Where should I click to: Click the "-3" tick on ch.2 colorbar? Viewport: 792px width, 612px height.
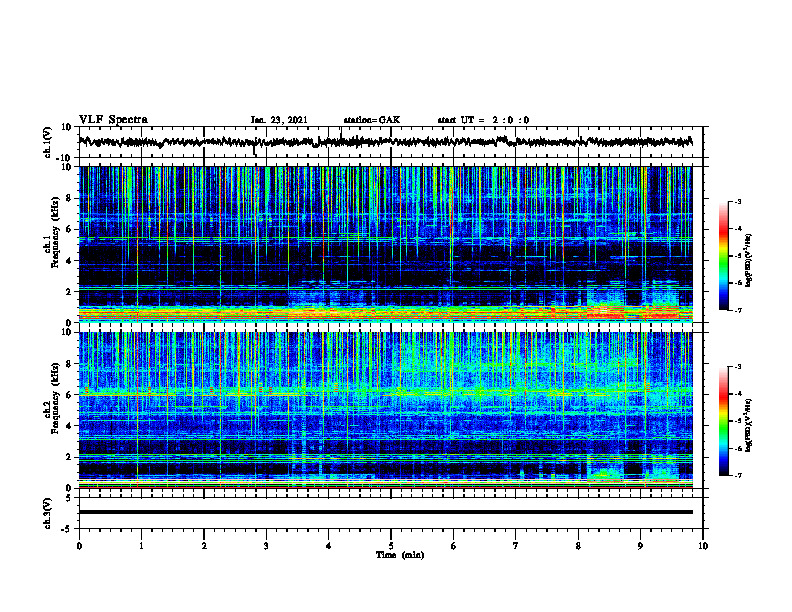pyautogui.click(x=738, y=367)
